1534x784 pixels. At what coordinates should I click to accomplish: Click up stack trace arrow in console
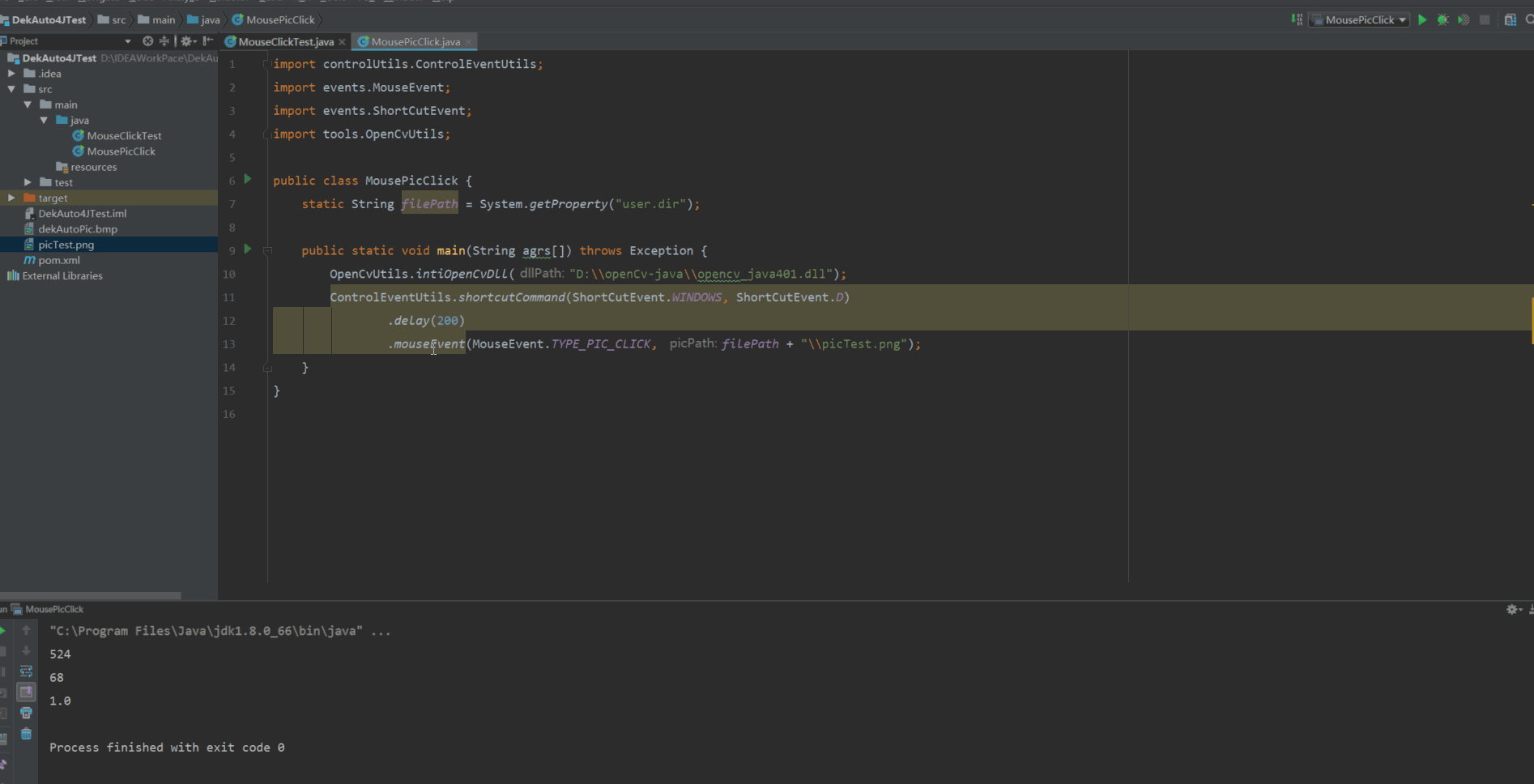click(26, 630)
